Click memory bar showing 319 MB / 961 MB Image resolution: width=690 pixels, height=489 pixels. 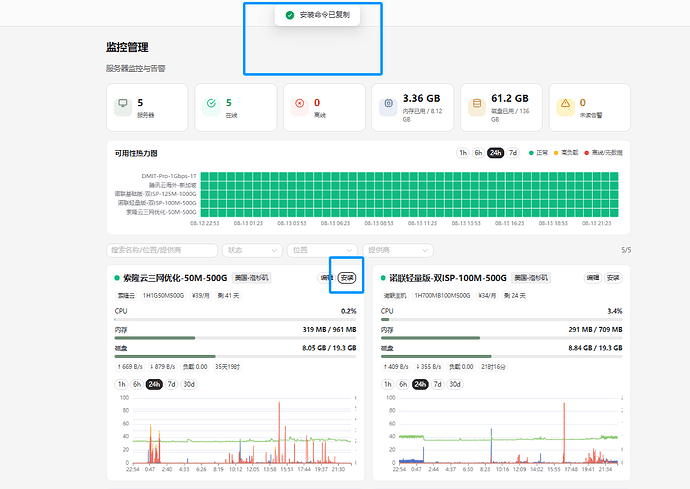tap(235, 338)
